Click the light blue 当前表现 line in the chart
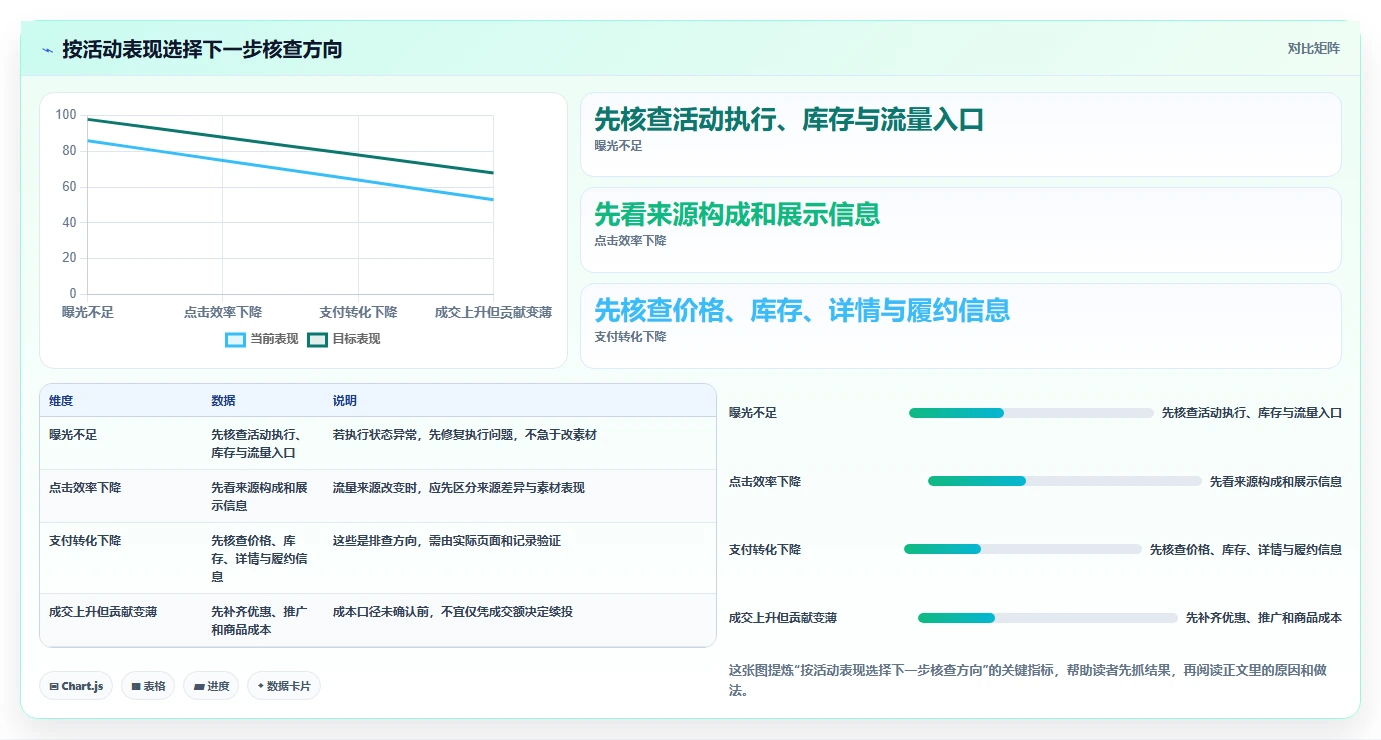Image resolution: width=1381 pixels, height=740 pixels. click(x=290, y=170)
